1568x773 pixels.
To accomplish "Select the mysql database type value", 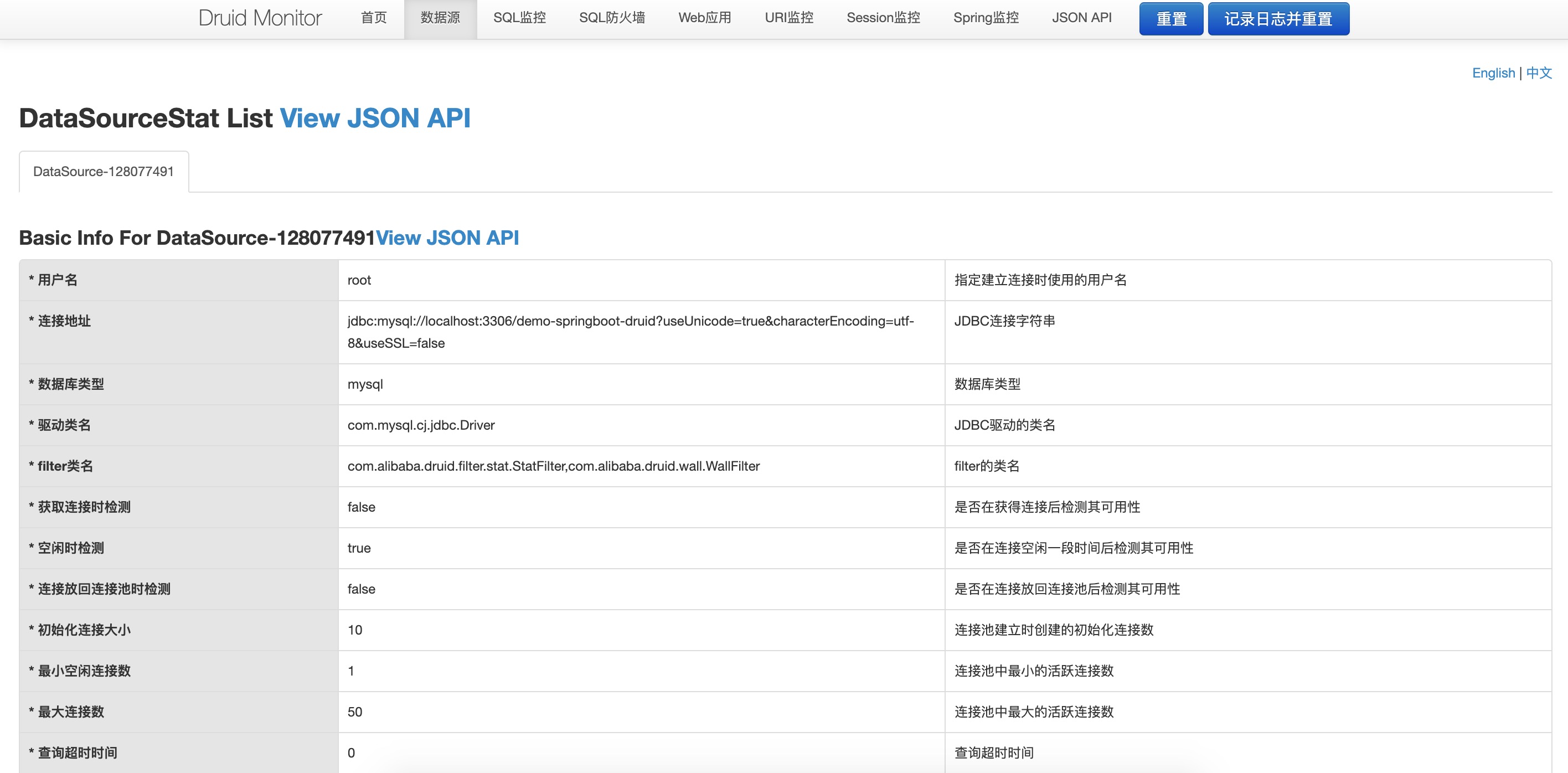I will click(365, 384).
